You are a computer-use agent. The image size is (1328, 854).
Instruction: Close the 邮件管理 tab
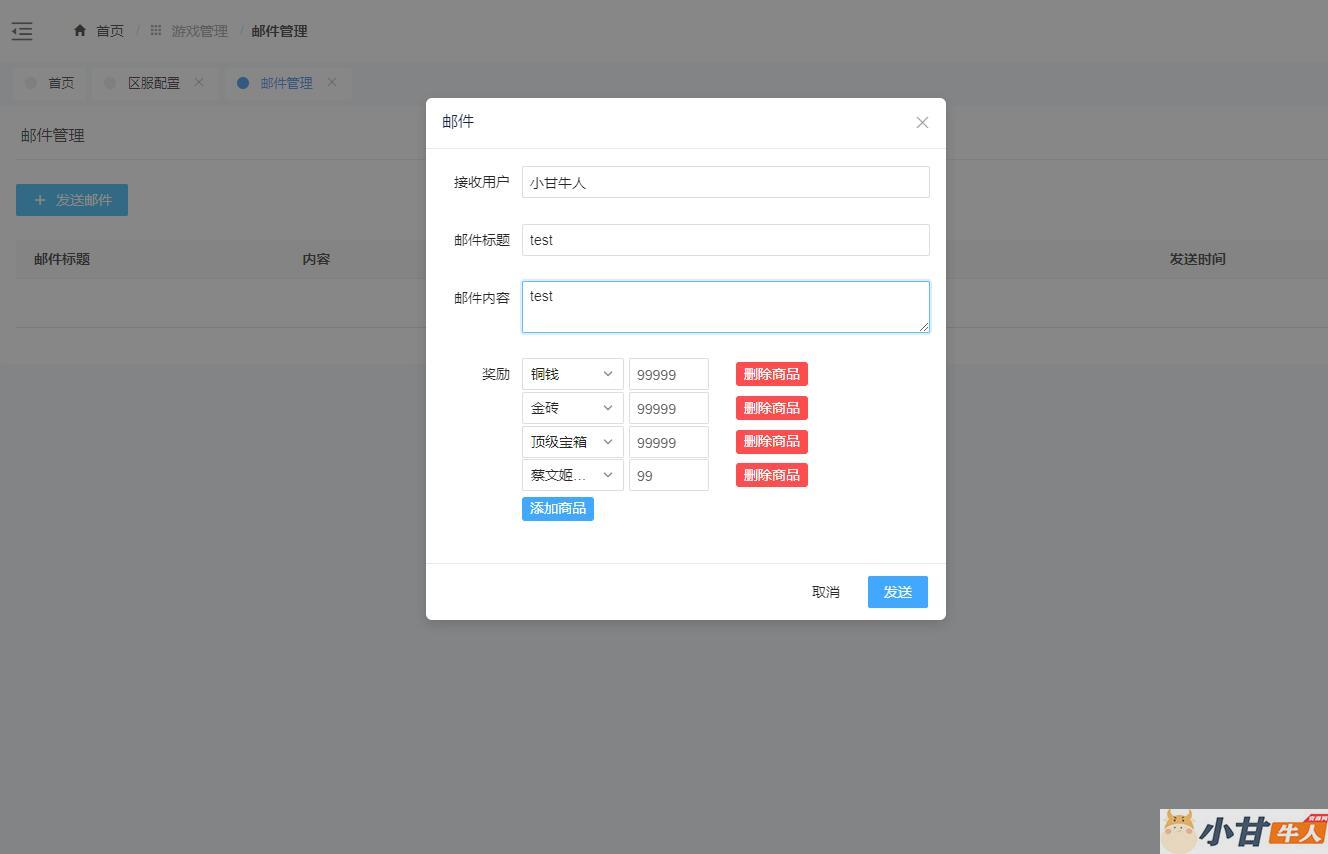332,82
